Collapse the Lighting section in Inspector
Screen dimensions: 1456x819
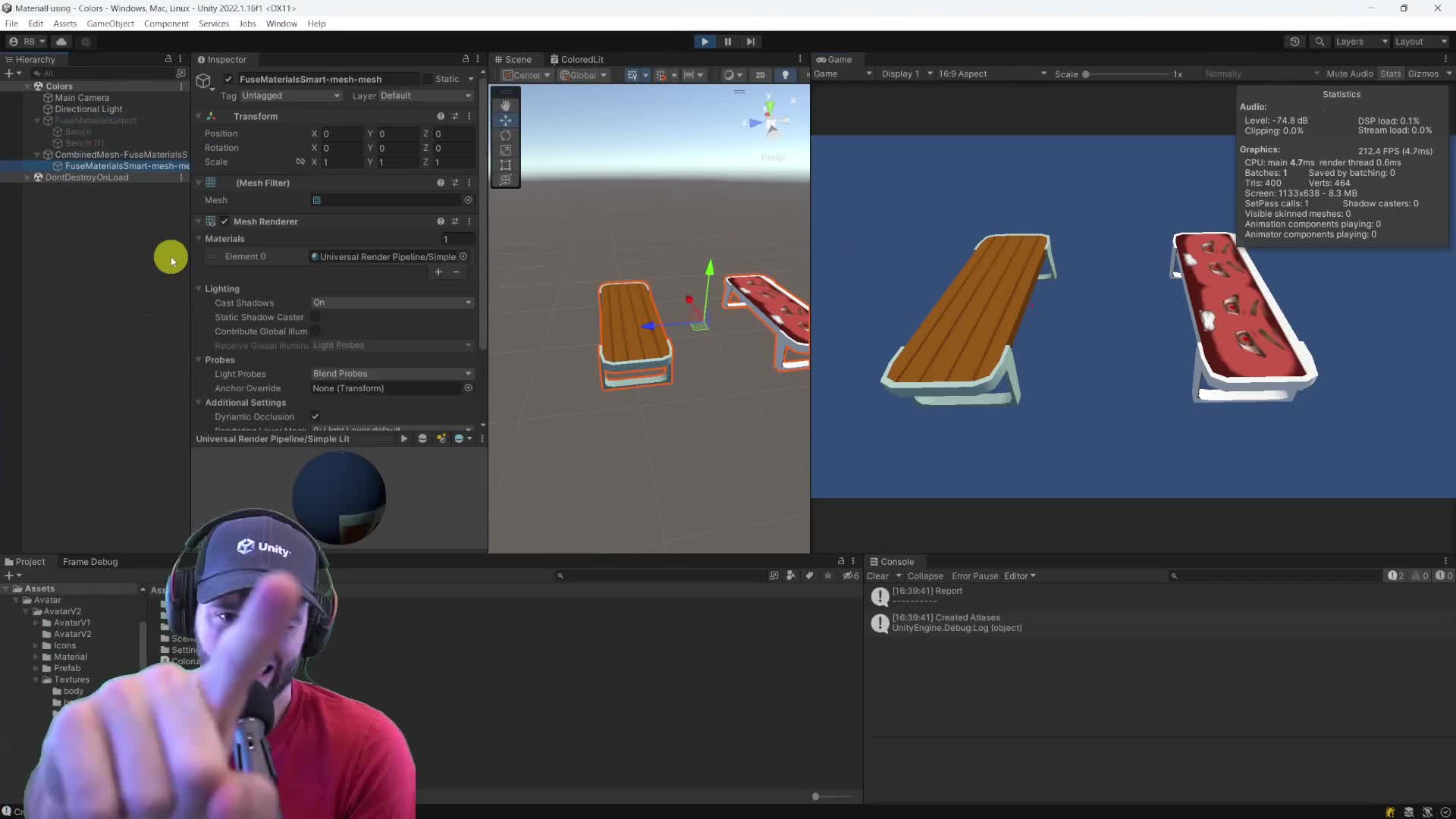(x=199, y=288)
